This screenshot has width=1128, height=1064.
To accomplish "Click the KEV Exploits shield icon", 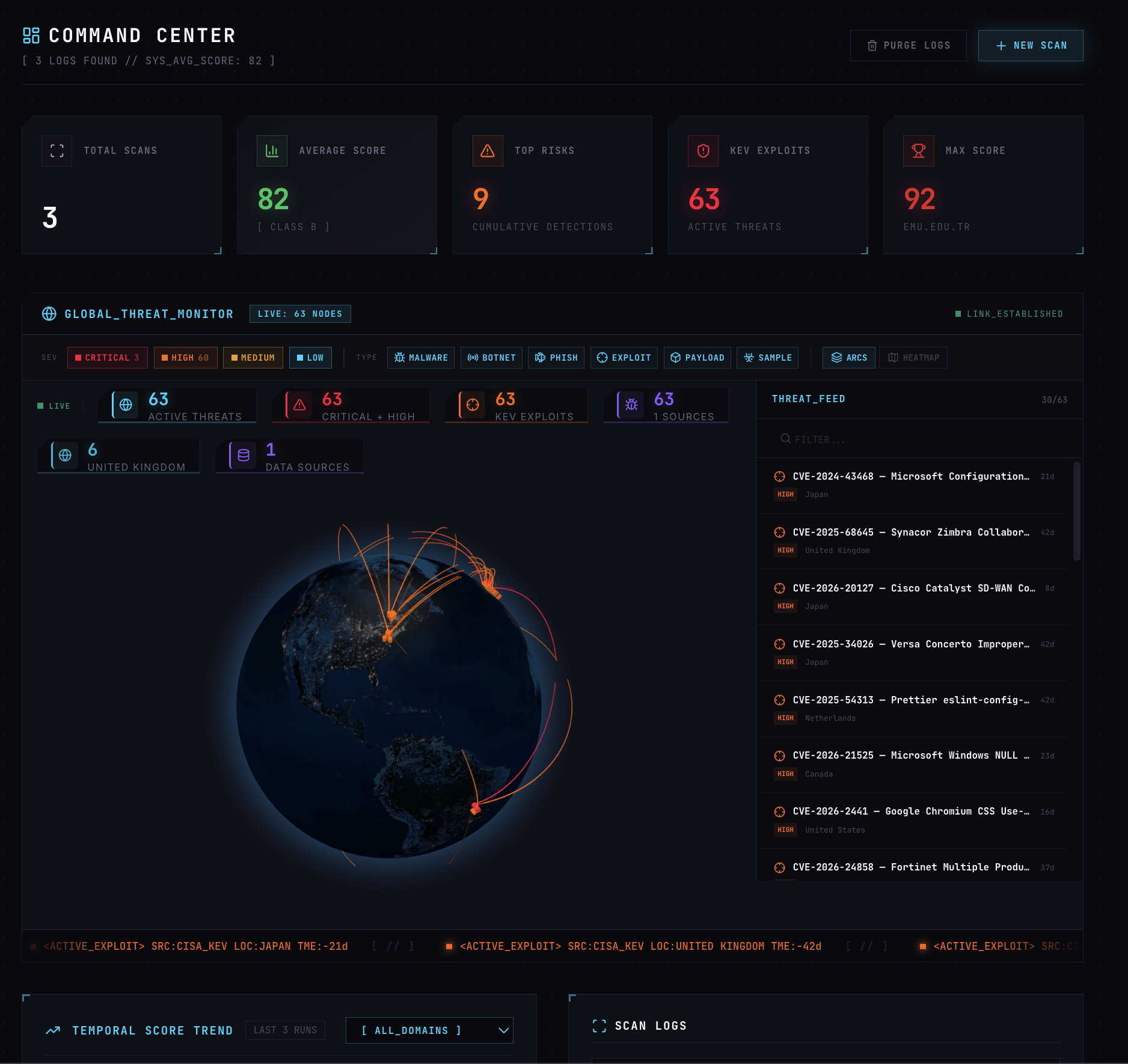I will (703, 151).
